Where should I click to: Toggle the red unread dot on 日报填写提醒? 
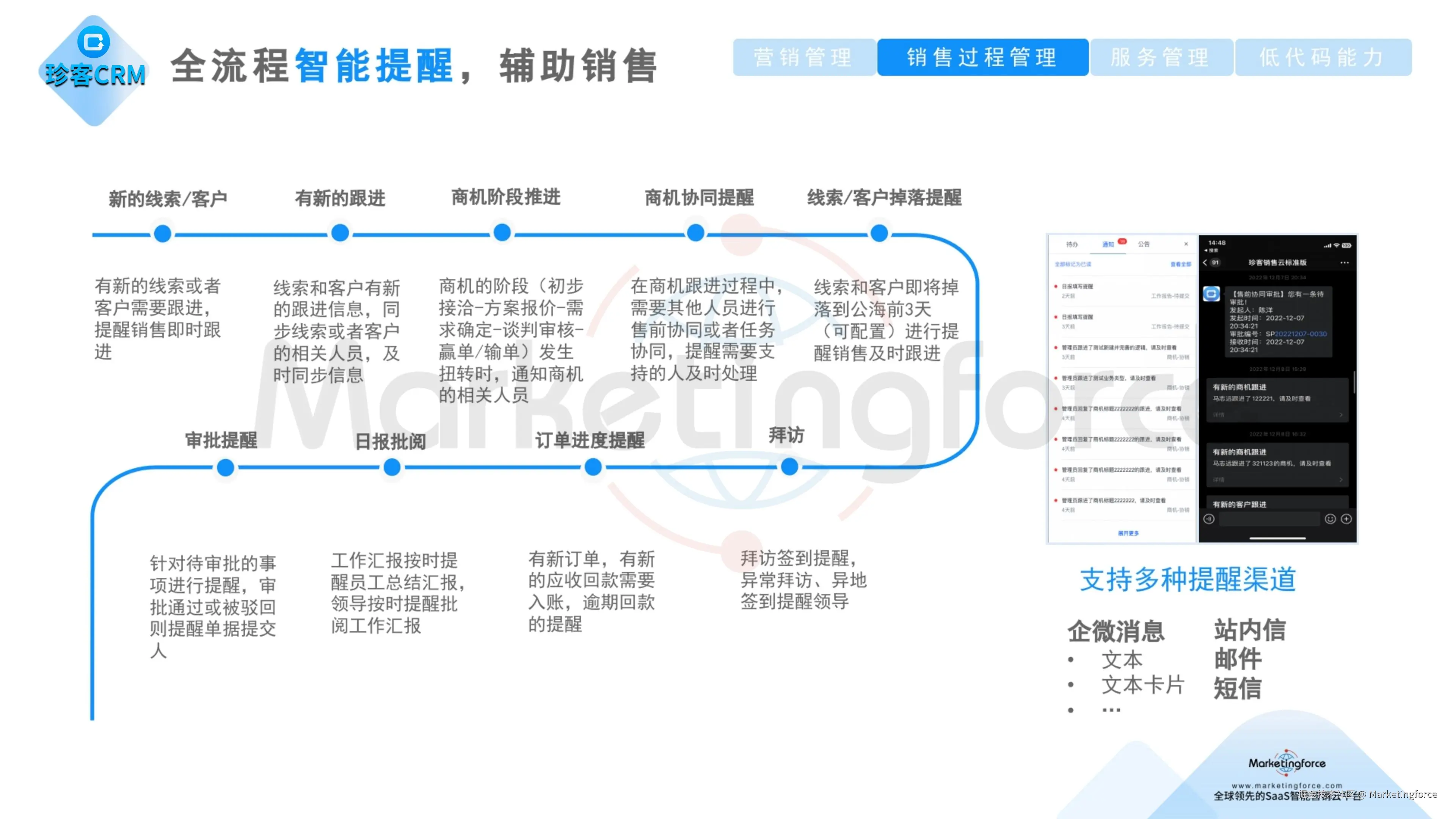click(x=1056, y=287)
